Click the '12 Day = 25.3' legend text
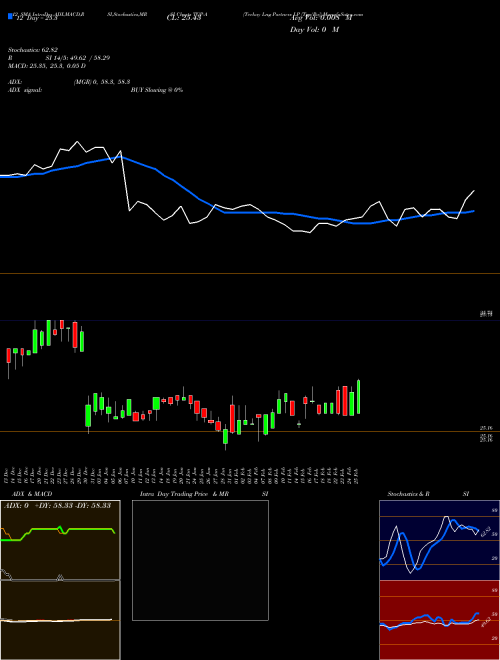Screen dimensions: 500x660 click(x=36, y=18)
